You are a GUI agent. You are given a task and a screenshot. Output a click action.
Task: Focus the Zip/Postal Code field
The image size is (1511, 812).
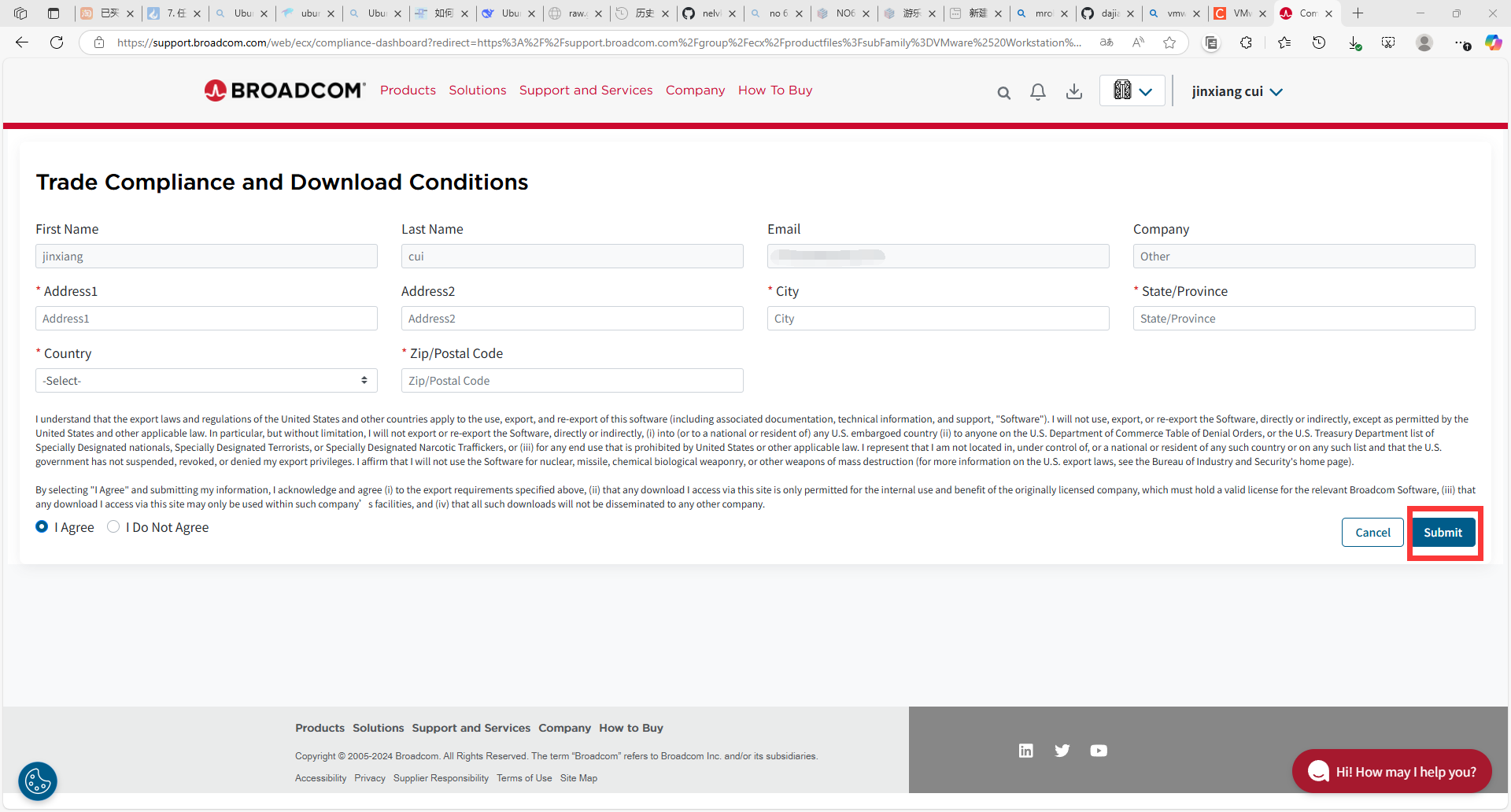click(572, 381)
